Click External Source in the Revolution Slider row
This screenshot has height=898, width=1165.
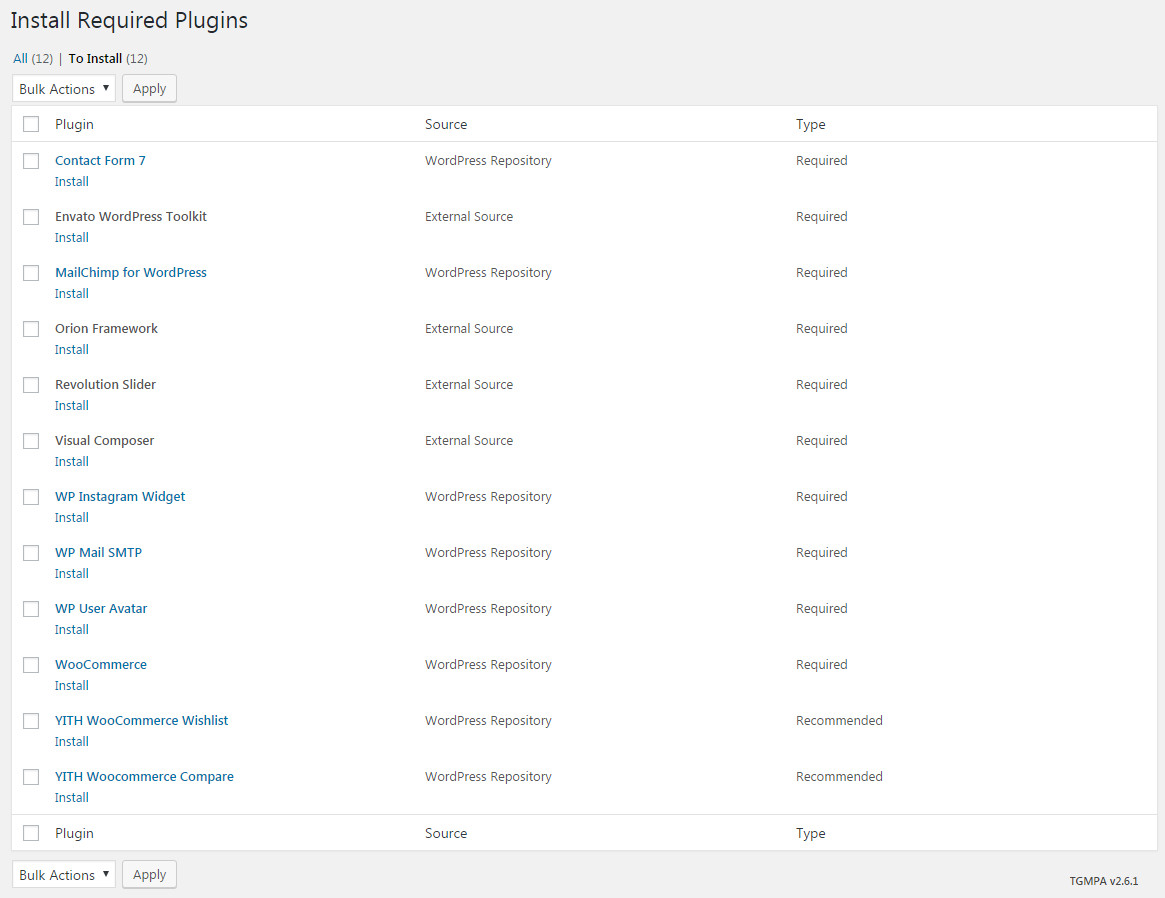point(469,385)
